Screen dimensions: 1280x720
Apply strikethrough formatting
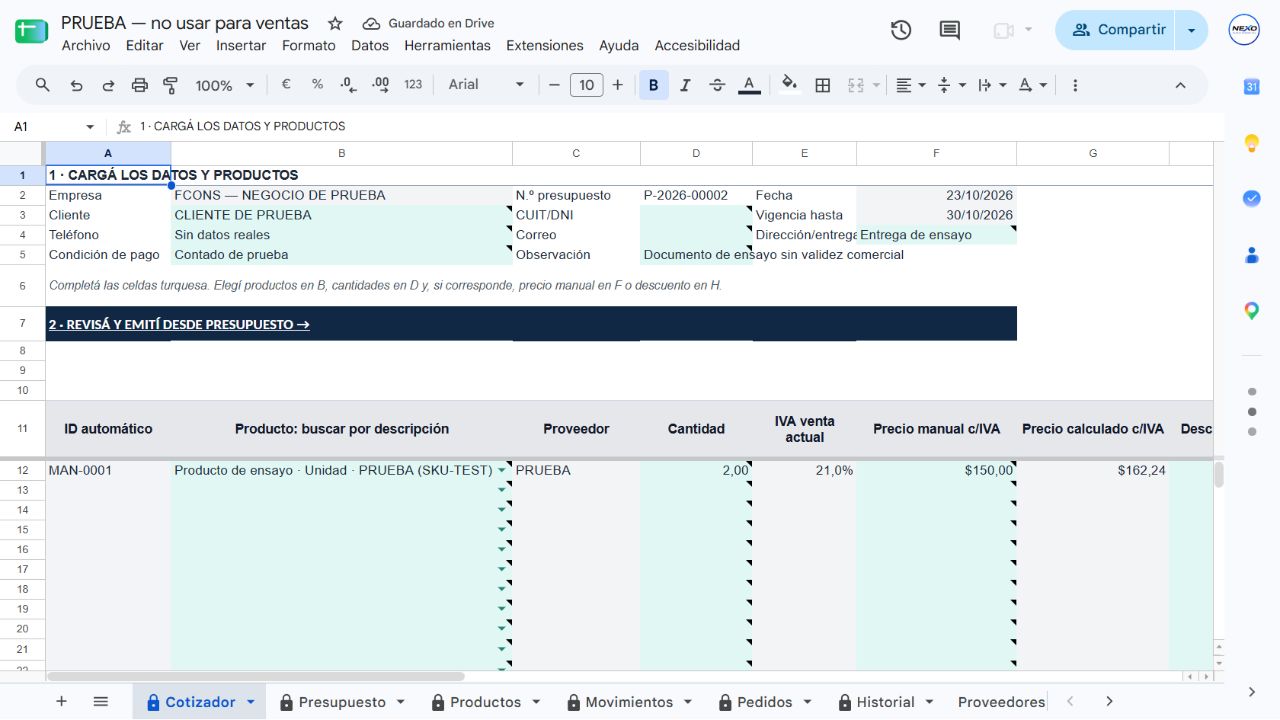tap(717, 85)
